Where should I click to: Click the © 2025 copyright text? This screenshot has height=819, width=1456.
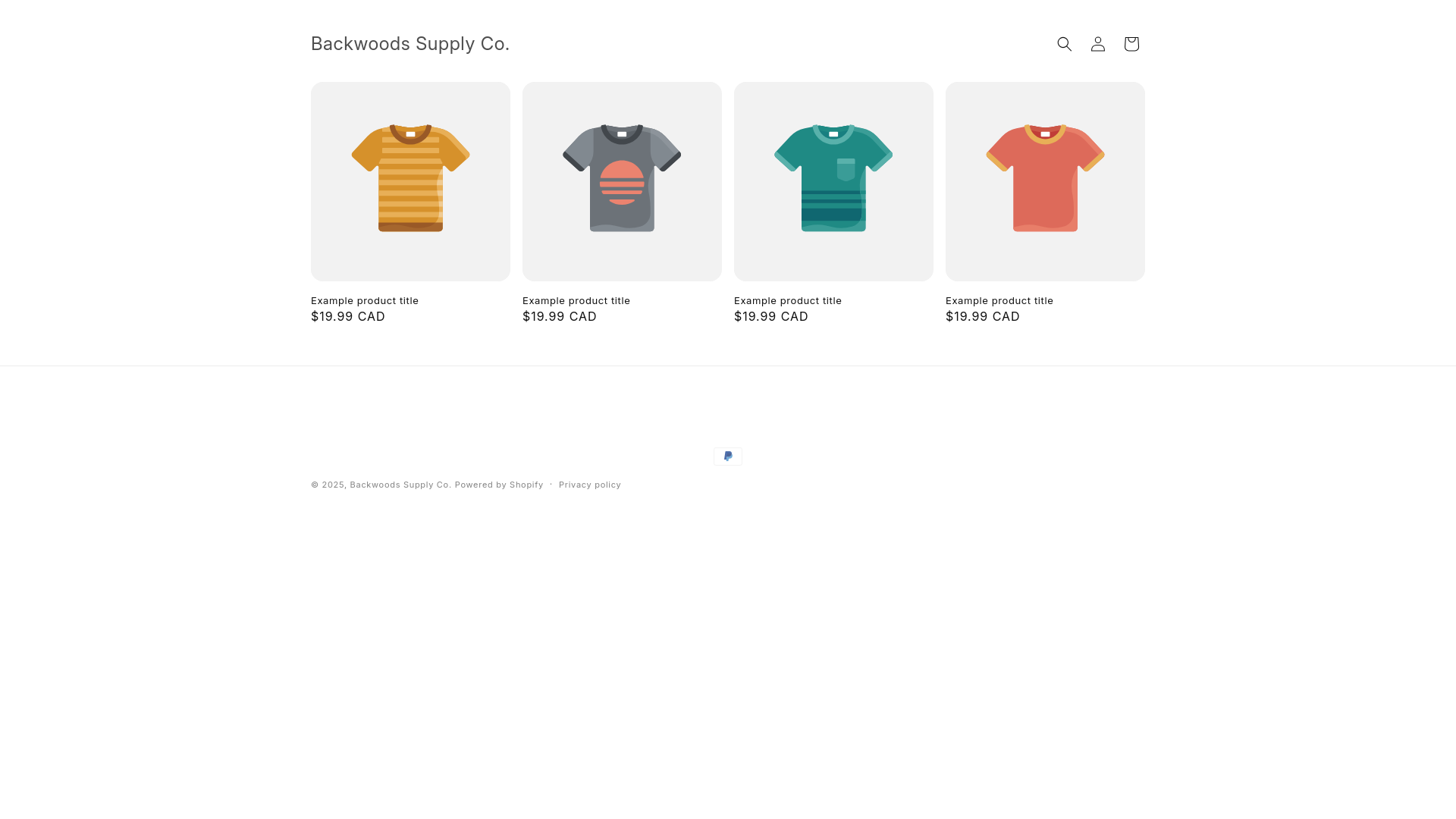click(328, 485)
